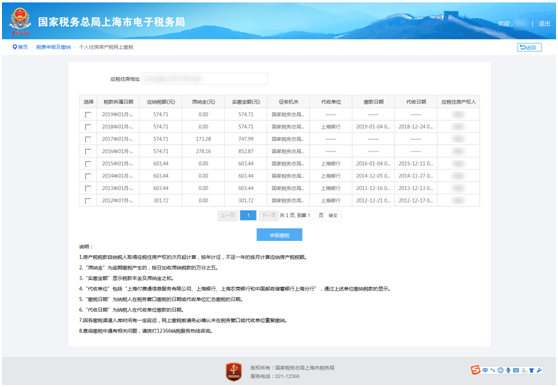Open Sogou wrench settings icon
The image size is (558, 387).
point(539,370)
